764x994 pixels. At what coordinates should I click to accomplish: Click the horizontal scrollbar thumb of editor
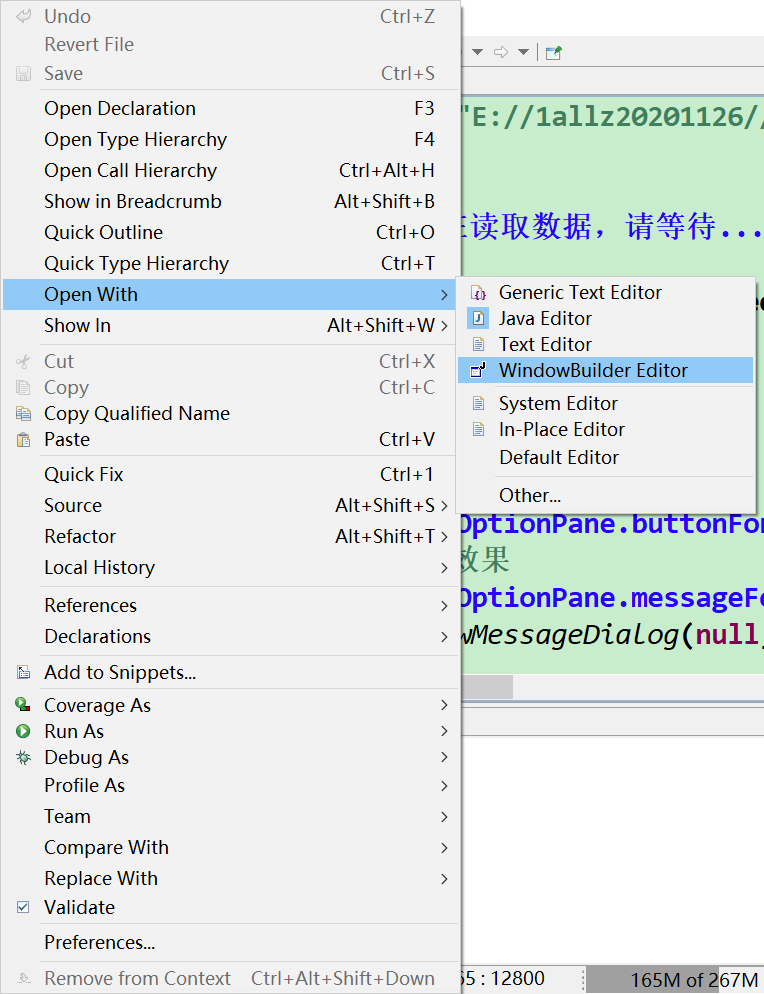487,687
